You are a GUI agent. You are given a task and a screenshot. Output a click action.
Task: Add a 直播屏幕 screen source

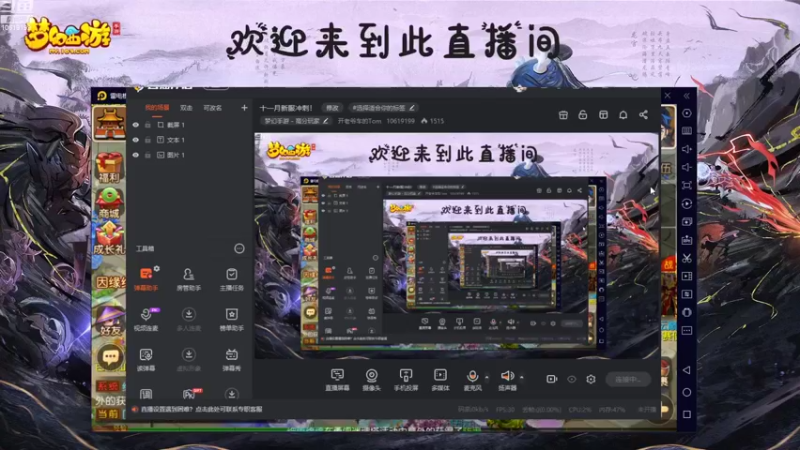coord(337,380)
